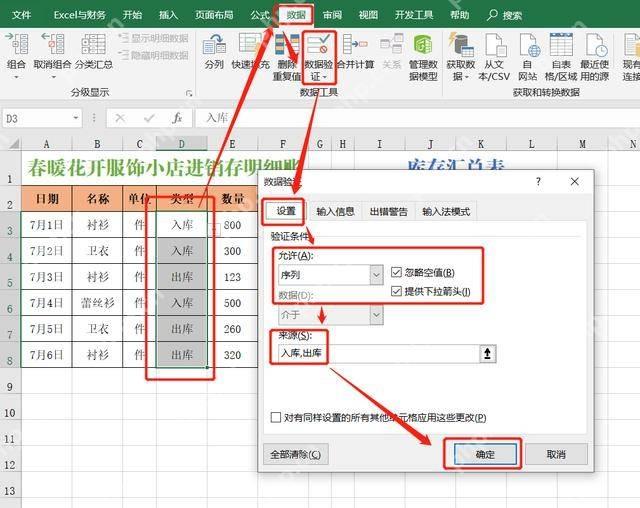Image resolution: width=640 pixels, height=508 pixels.
Task: Open 出错警告 tab in dialog
Action: tap(388, 211)
